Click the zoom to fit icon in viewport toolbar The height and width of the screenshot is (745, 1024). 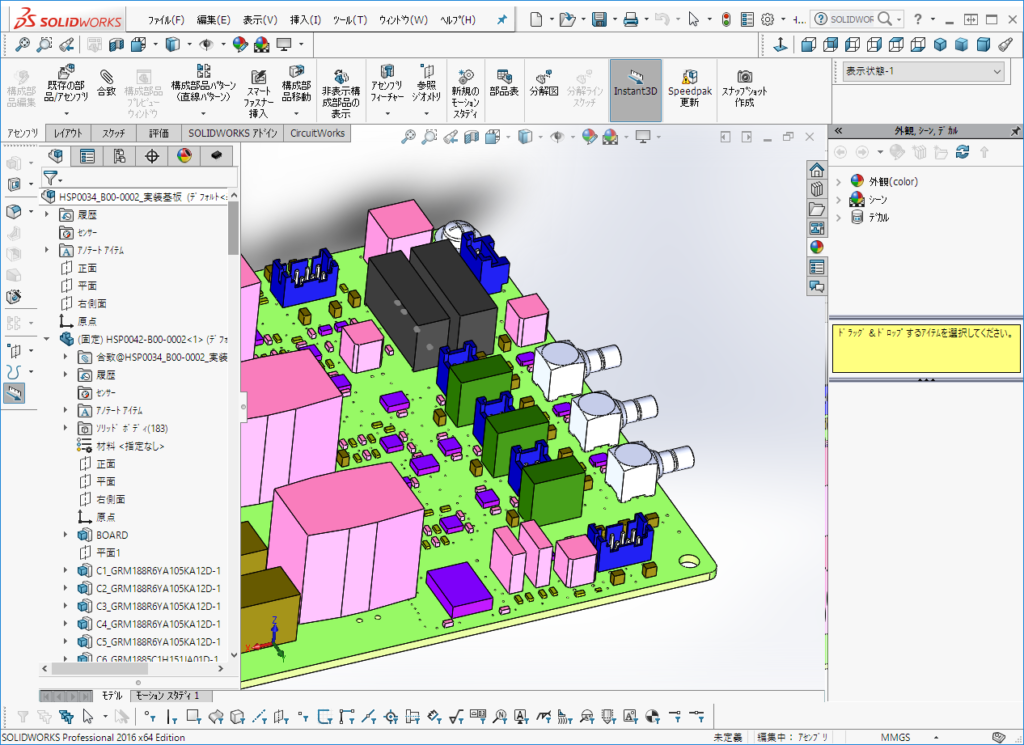pyautogui.click(x=408, y=136)
